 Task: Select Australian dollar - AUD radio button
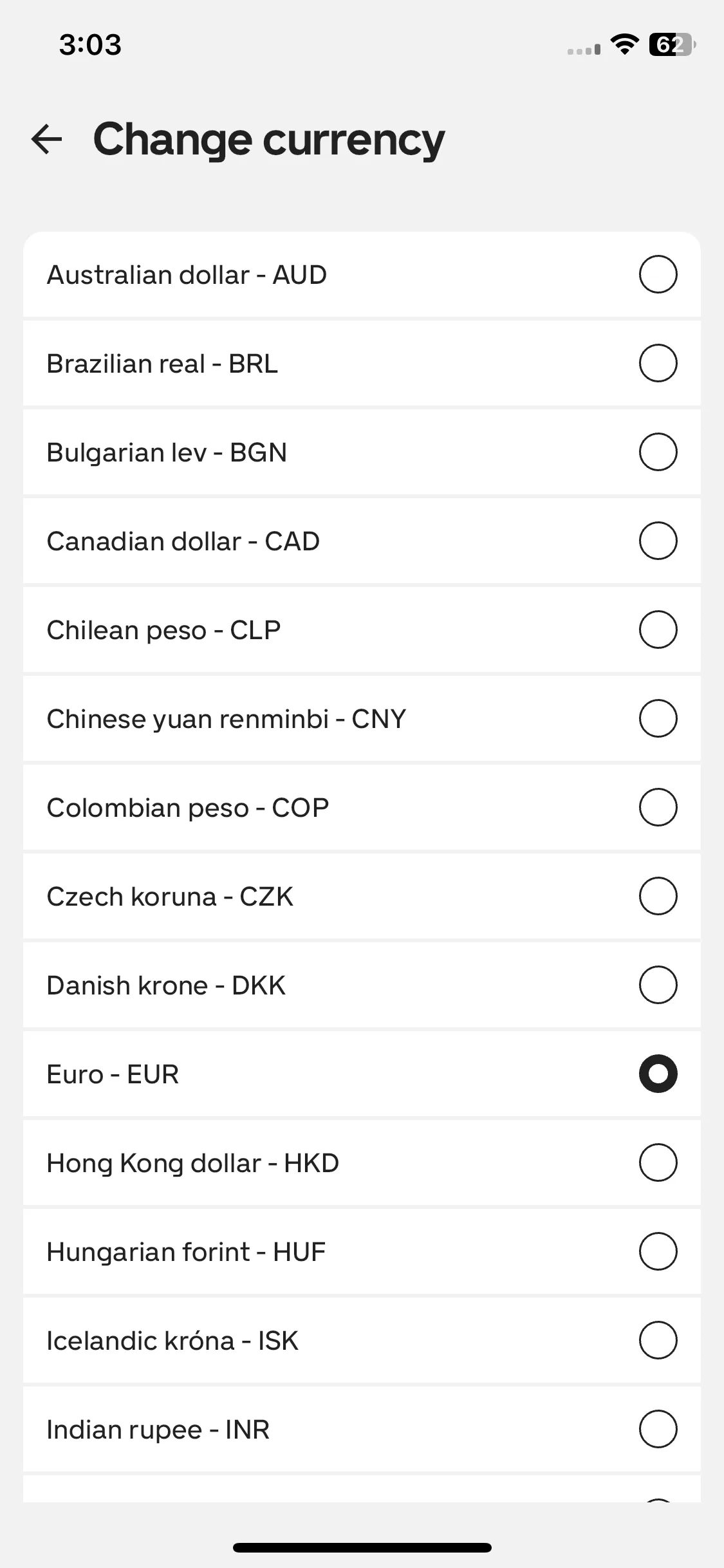point(658,274)
